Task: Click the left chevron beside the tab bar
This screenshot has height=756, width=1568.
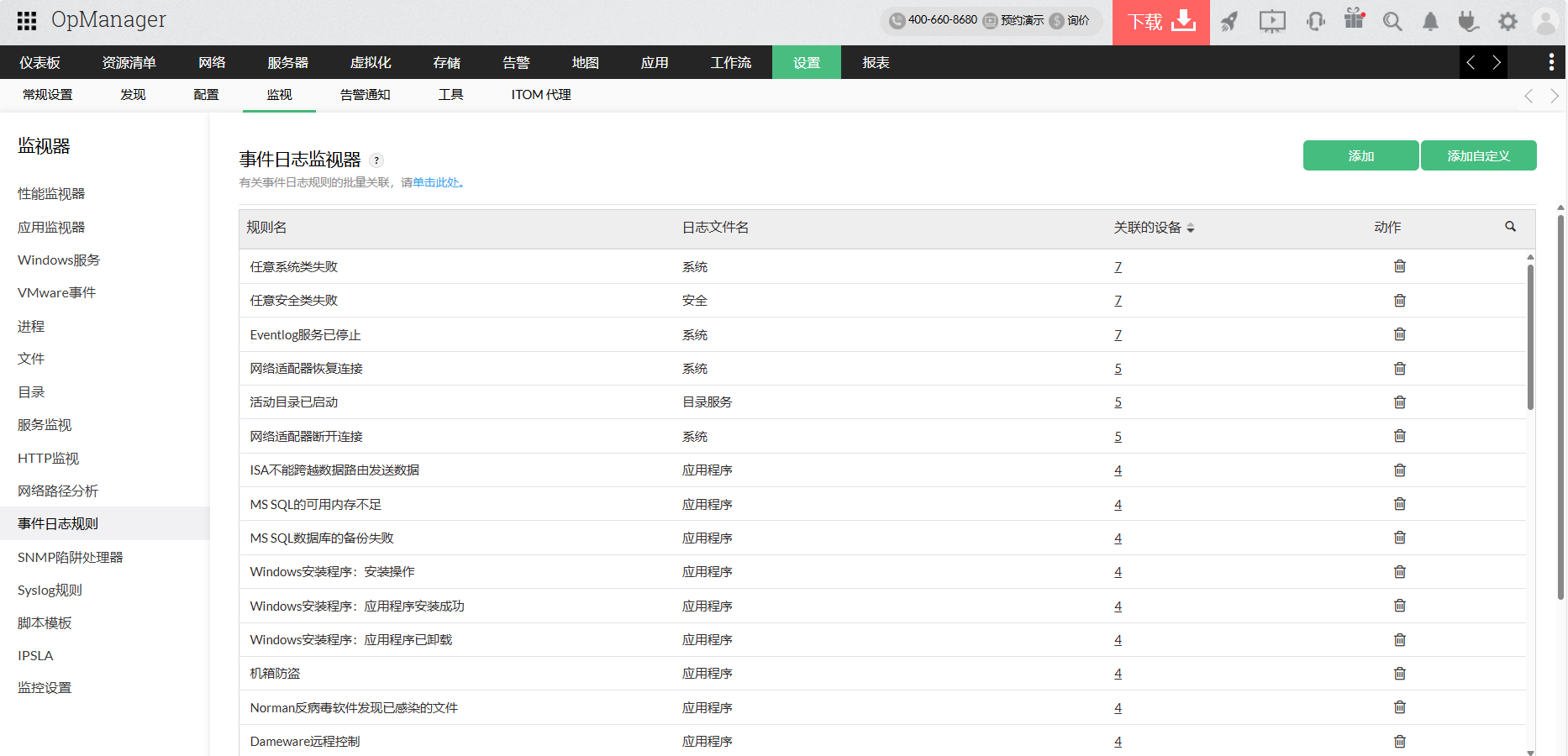Action: [x=1471, y=61]
